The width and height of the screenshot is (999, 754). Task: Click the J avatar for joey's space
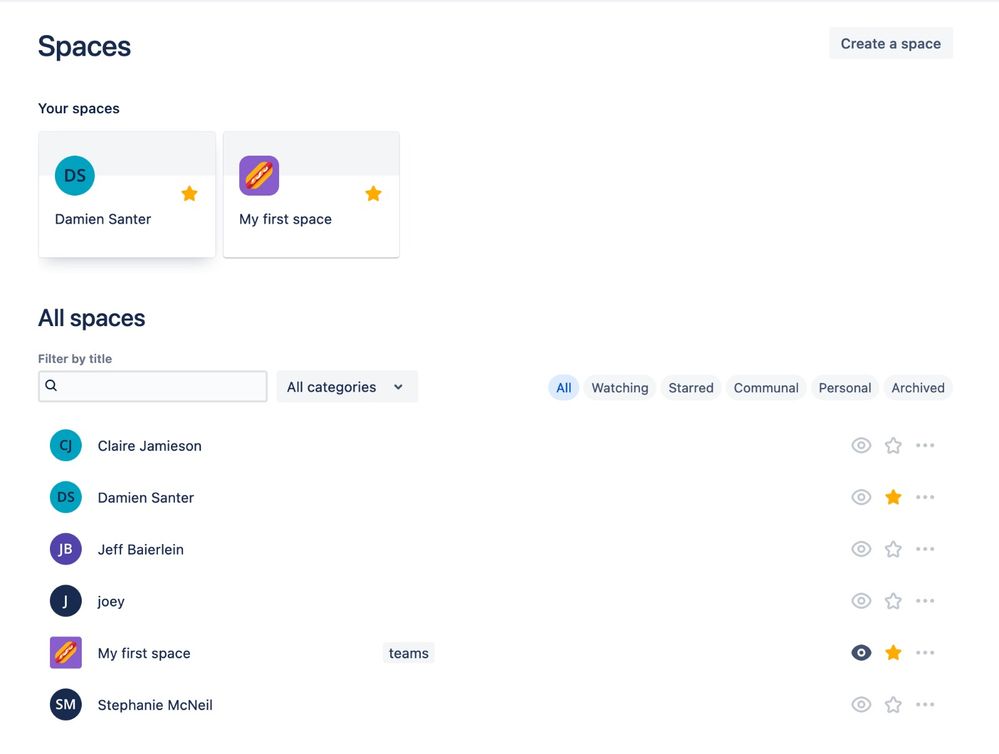[x=65, y=601]
